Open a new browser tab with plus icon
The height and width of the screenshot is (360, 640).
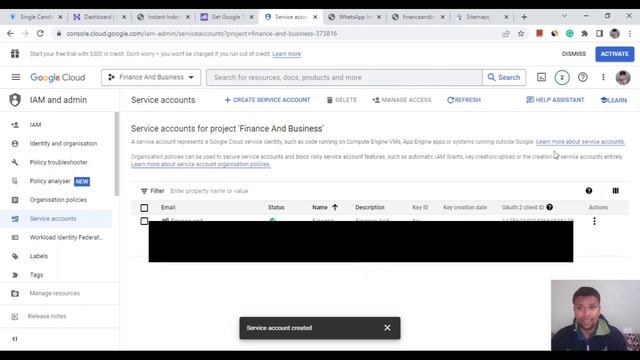pyautogui.click(x=524, y=17)
